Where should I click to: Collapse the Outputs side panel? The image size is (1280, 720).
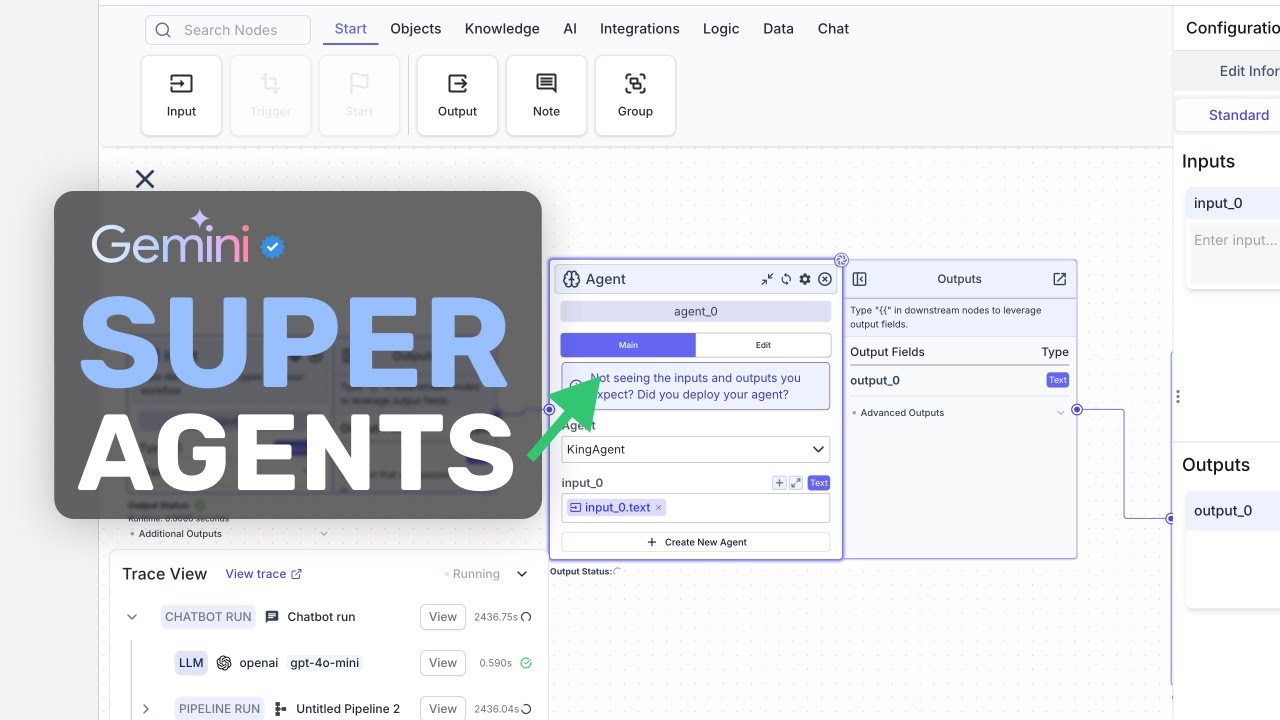(x=859, y=279)
